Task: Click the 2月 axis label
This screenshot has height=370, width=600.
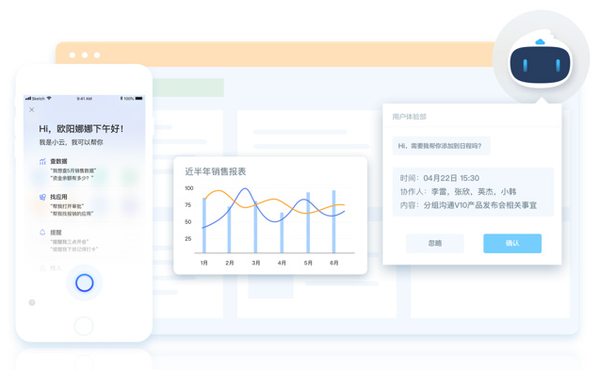Action: (230, 263)
